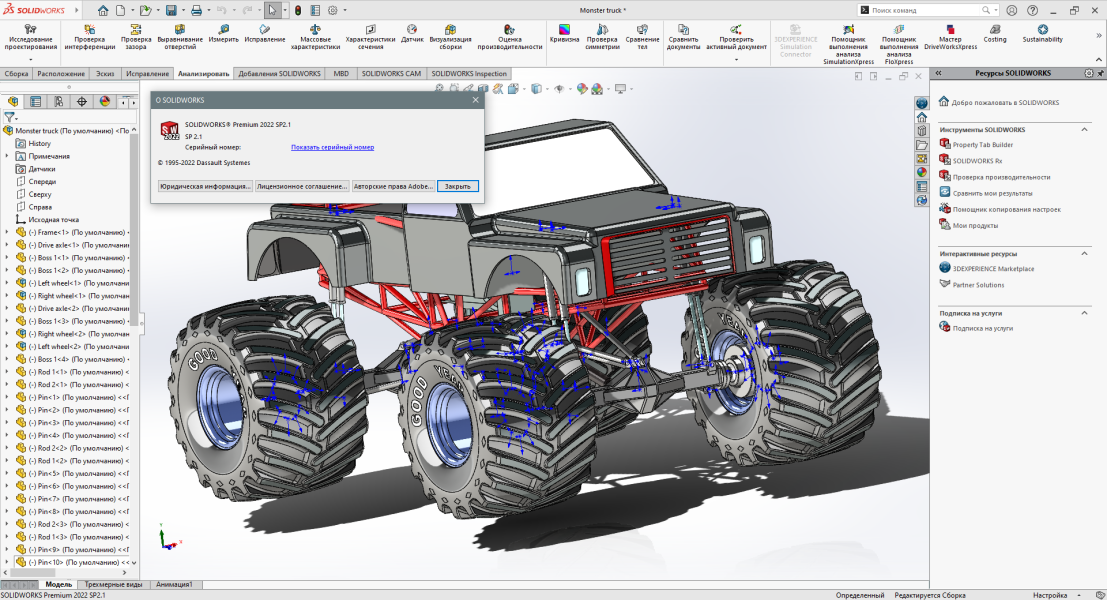Open File Explorer tab in task pane
Viewport: 1107px width, 600px height.
pyautogui.click(x=921, y=145)
